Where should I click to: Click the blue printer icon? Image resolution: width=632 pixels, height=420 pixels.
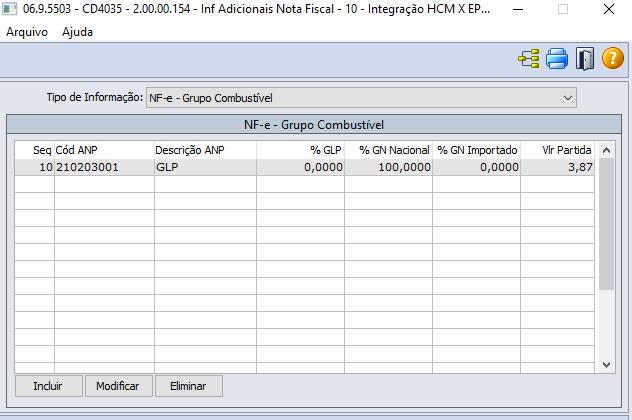(x=557, y=59)
